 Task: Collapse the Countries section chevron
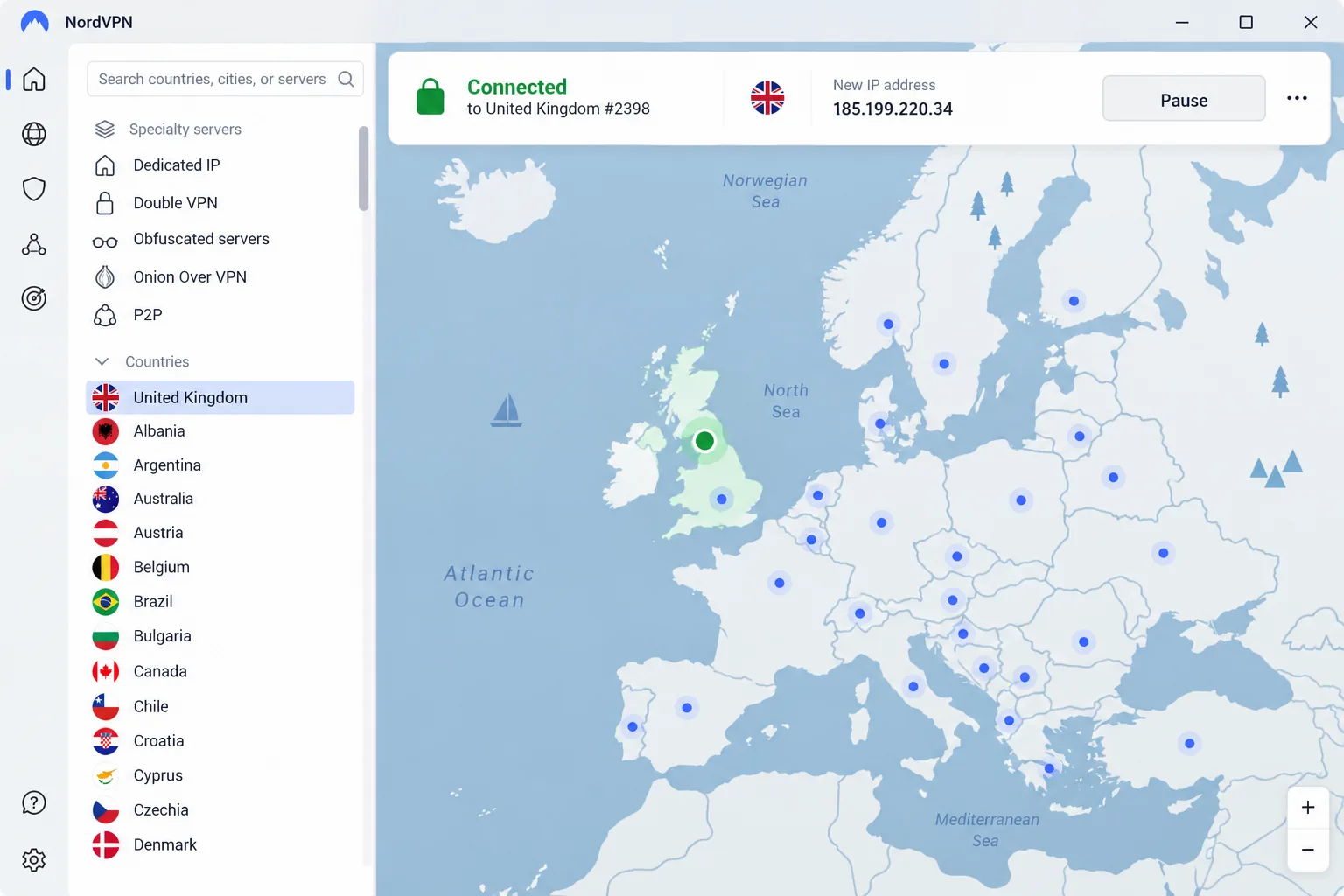pos(101,361)
